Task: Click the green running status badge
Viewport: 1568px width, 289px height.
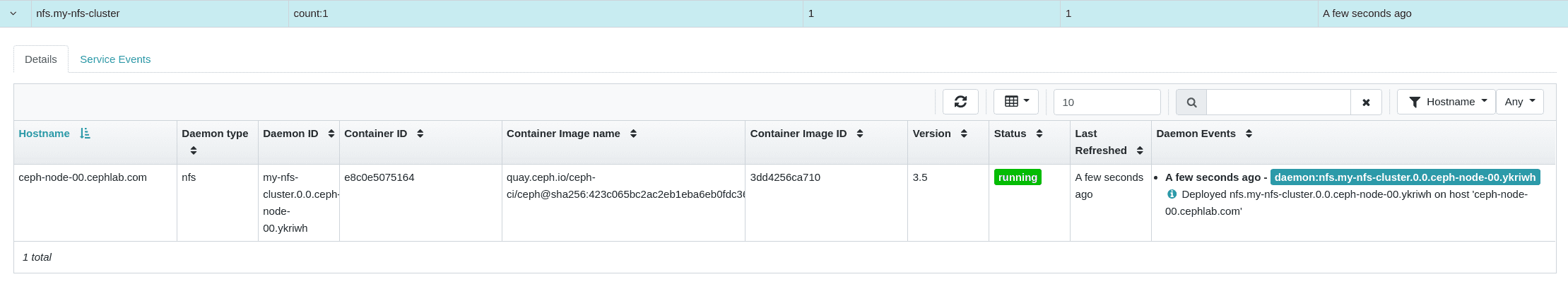Action: pos(1018,177)
